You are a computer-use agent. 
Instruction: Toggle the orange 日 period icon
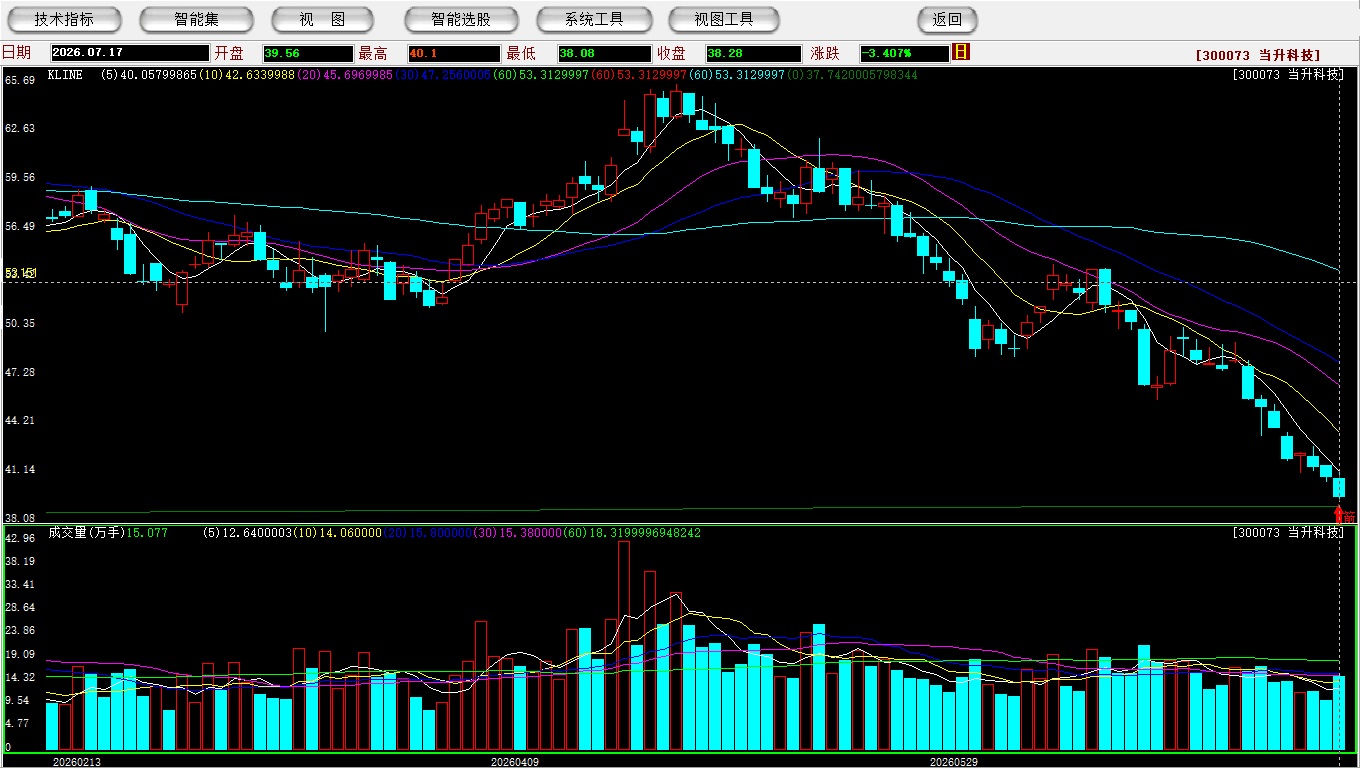961,52
